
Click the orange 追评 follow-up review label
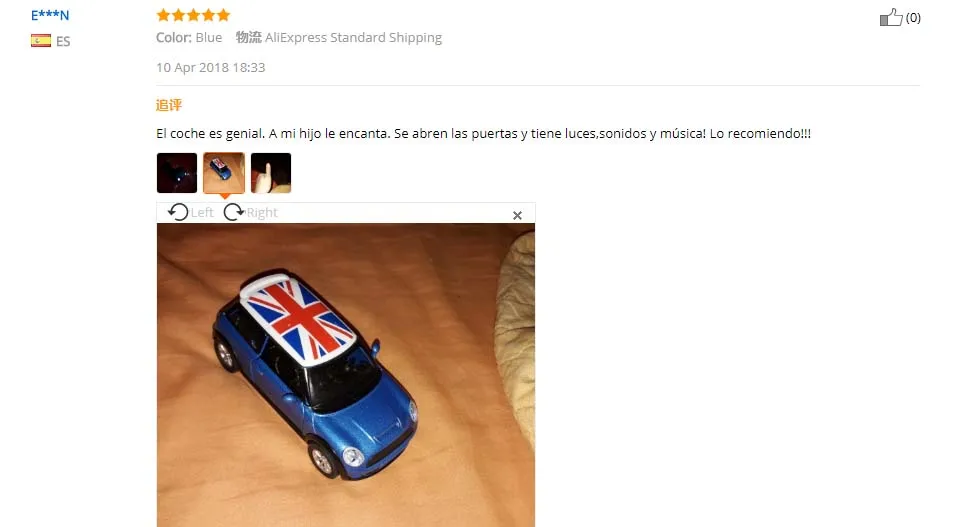169,105
